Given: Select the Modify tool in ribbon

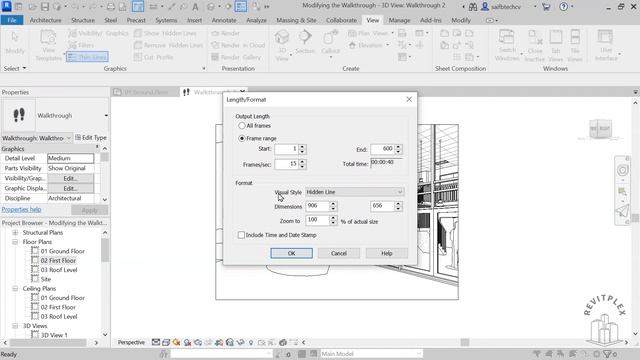Looking at the screenshot, I should 15,42.
